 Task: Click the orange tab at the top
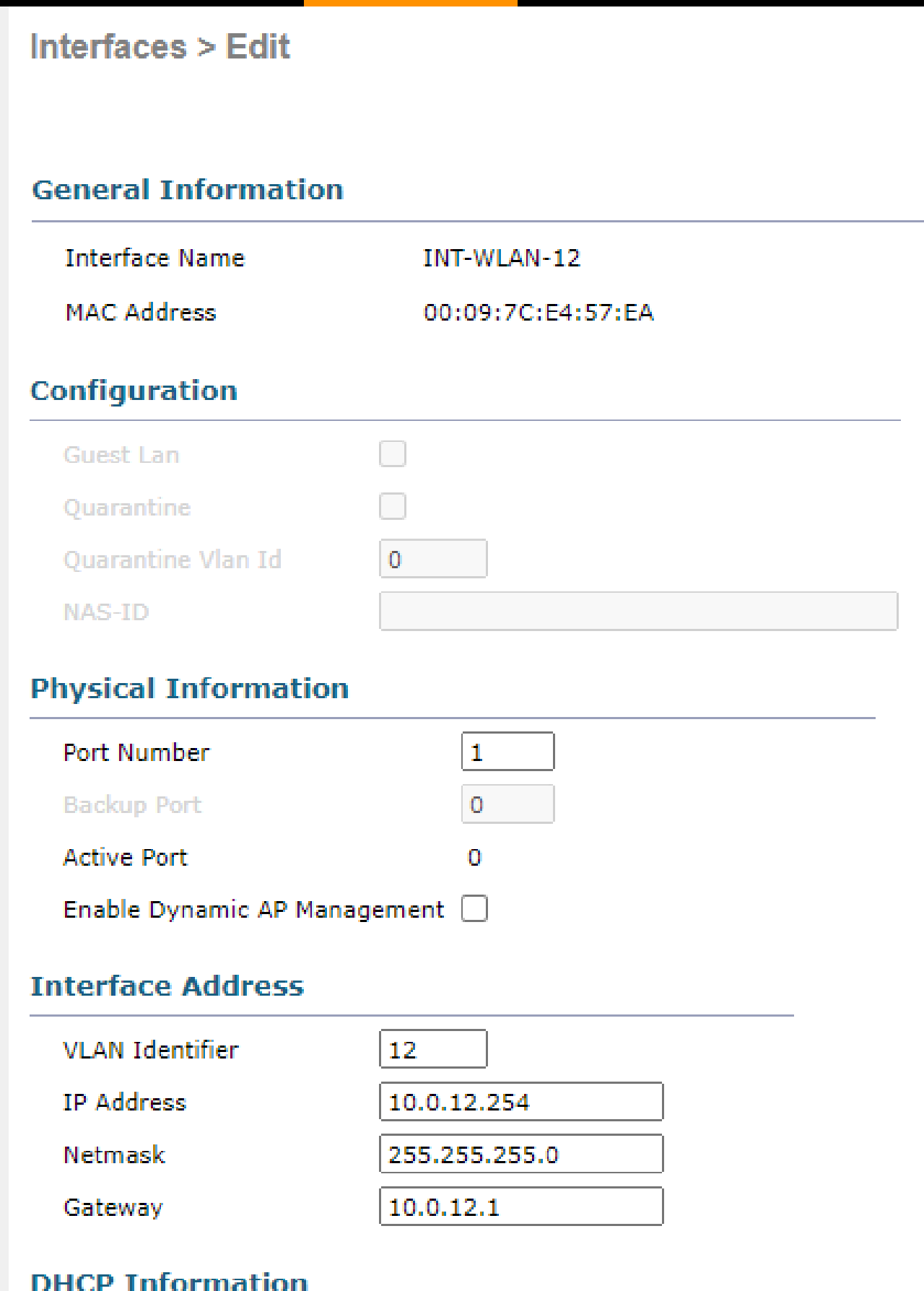point(411,3)
